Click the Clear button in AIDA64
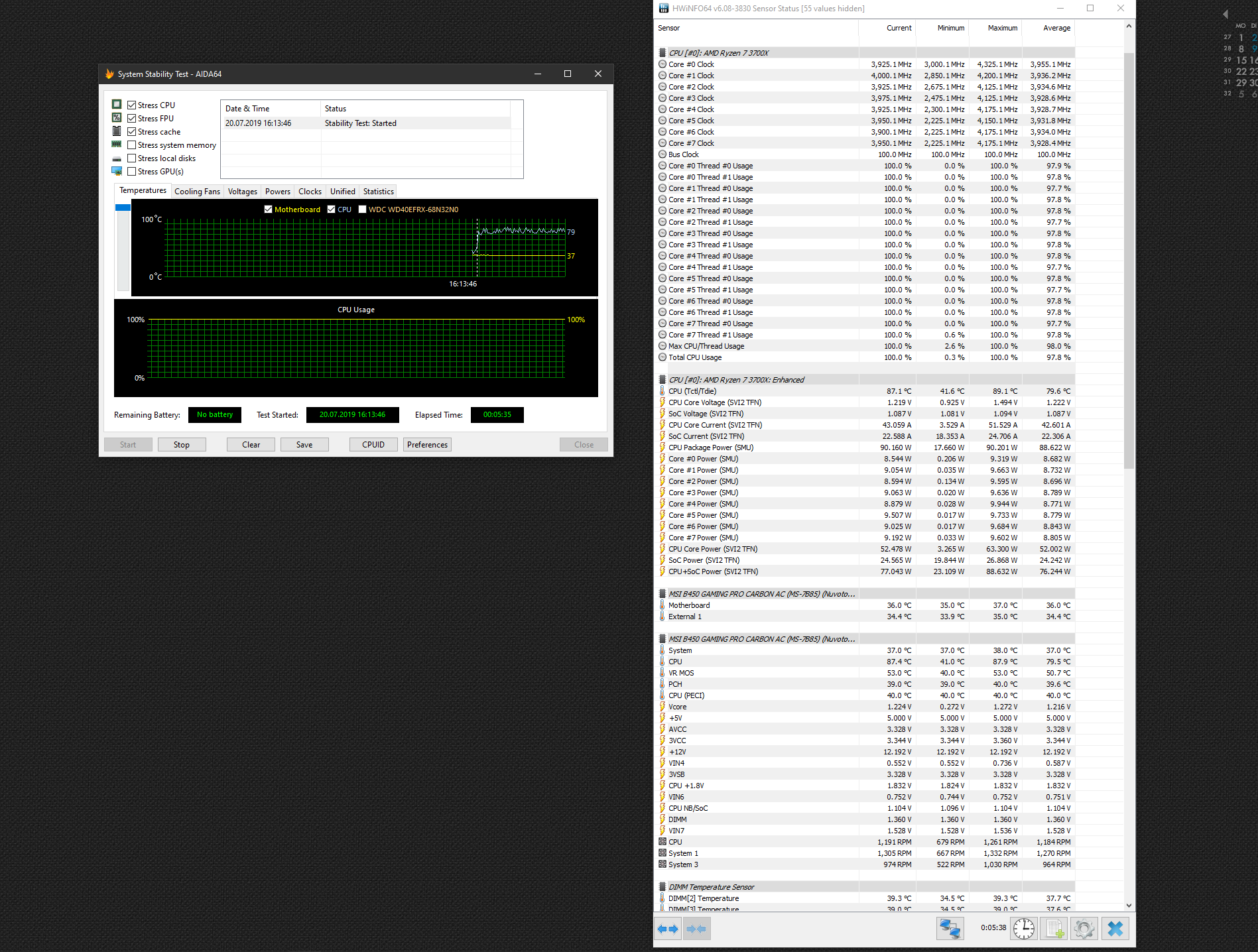 (x=251, y=445)
